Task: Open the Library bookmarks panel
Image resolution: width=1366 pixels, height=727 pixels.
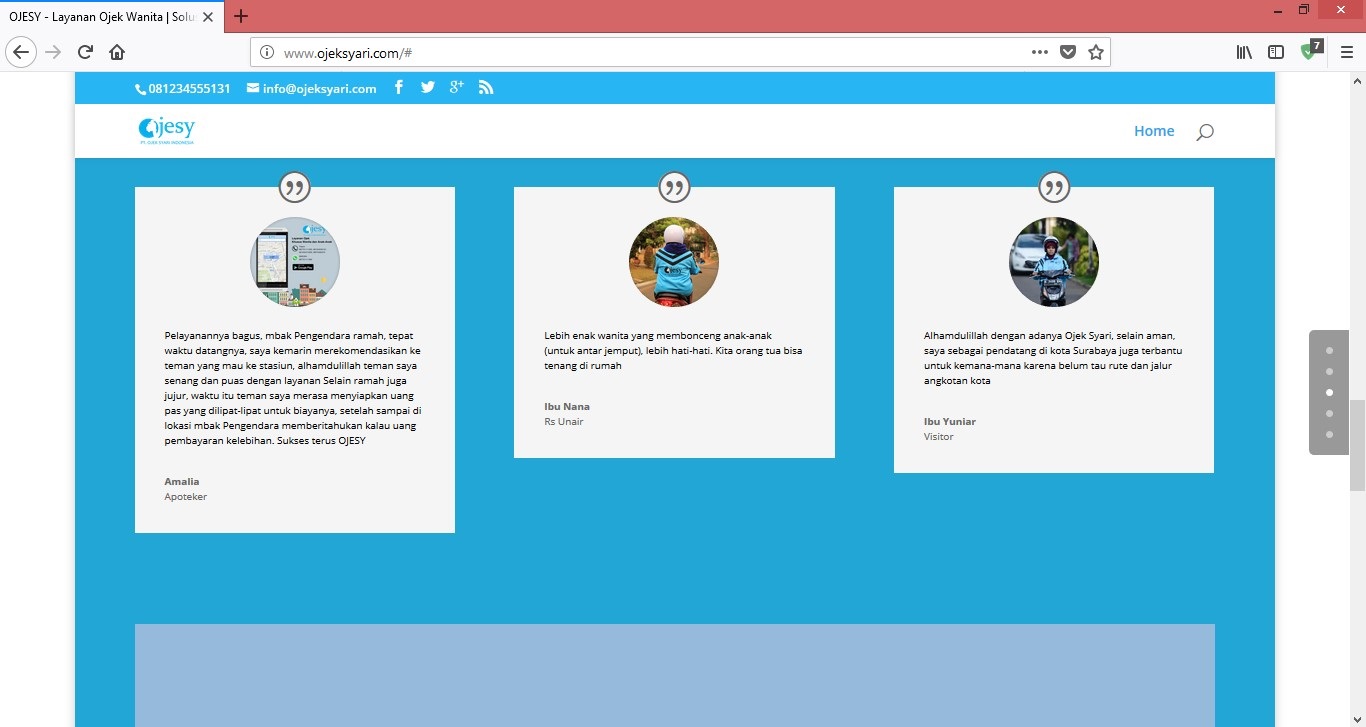Action: coord(1244,52)
